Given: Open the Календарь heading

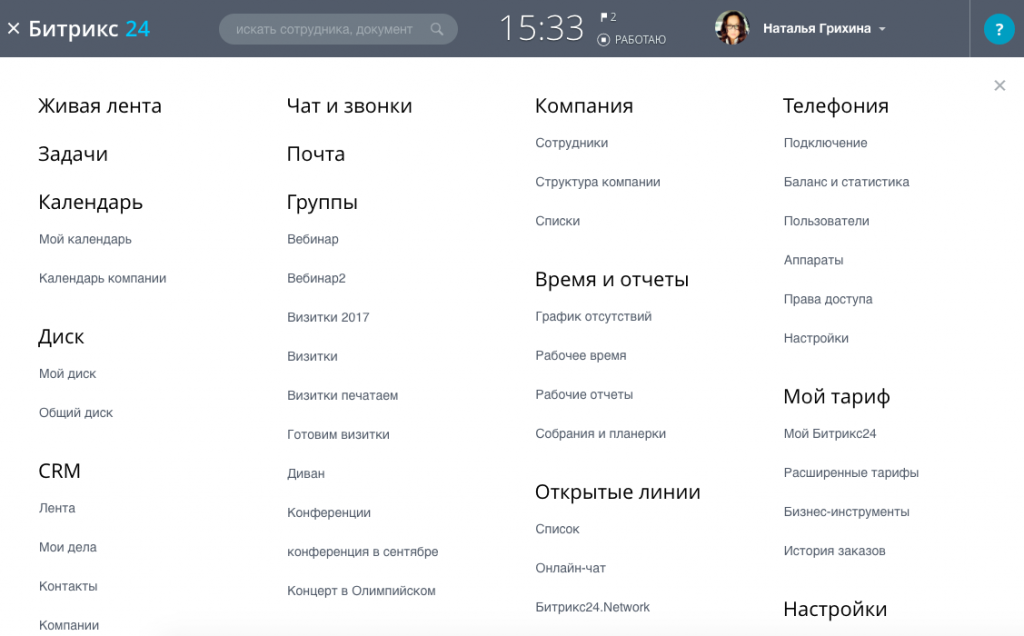Looking at the screenshot, I should 91,202.
